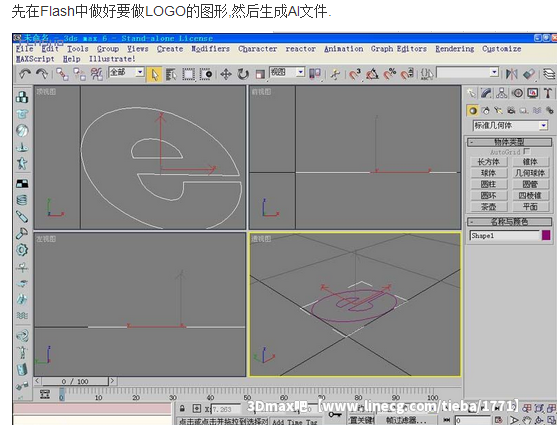The height and width of the screenshot is (425, 559).
Task: Open the Hierarchy panel icon
Action: (x=502, y=93)
